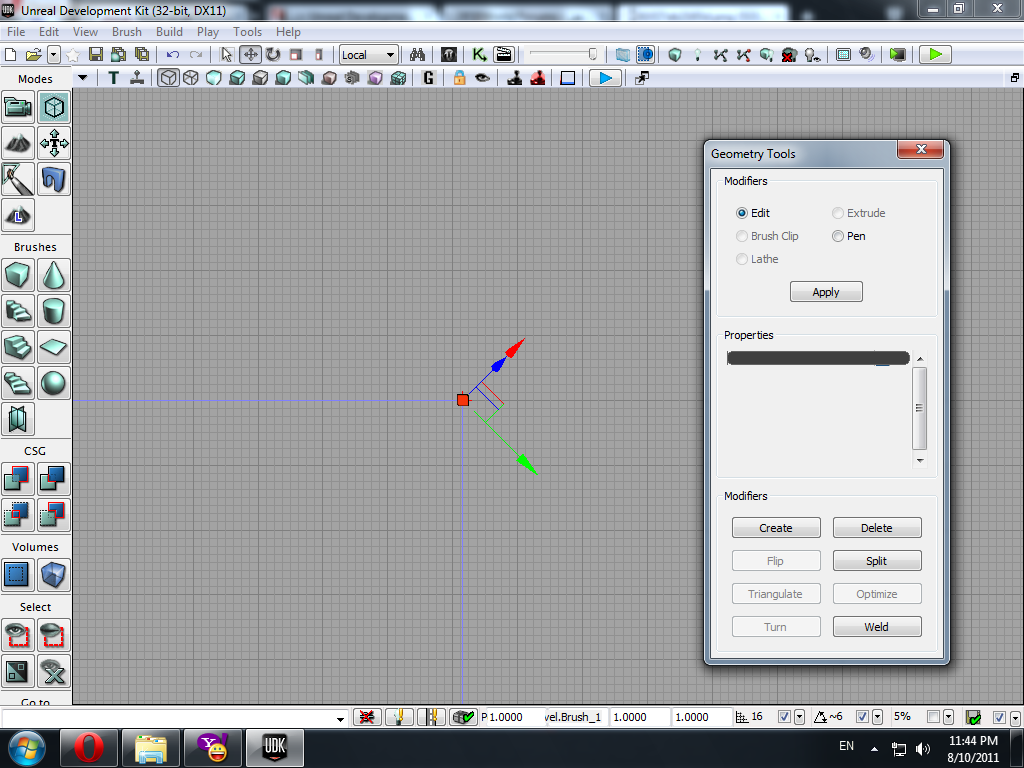Screen dimensions: 1024x768
Task: Choose the Cylinder builder brush
Action: [x=54, y=311]
